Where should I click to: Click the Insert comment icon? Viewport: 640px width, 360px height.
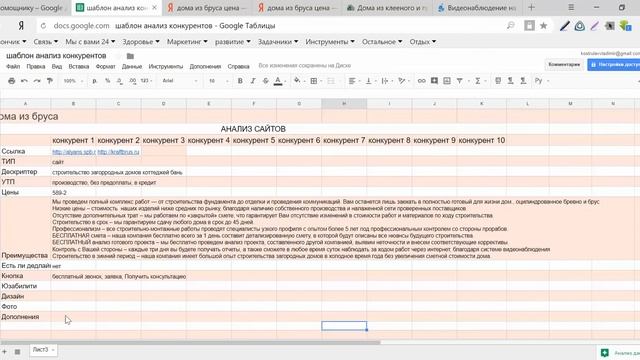tap(434, 81)
